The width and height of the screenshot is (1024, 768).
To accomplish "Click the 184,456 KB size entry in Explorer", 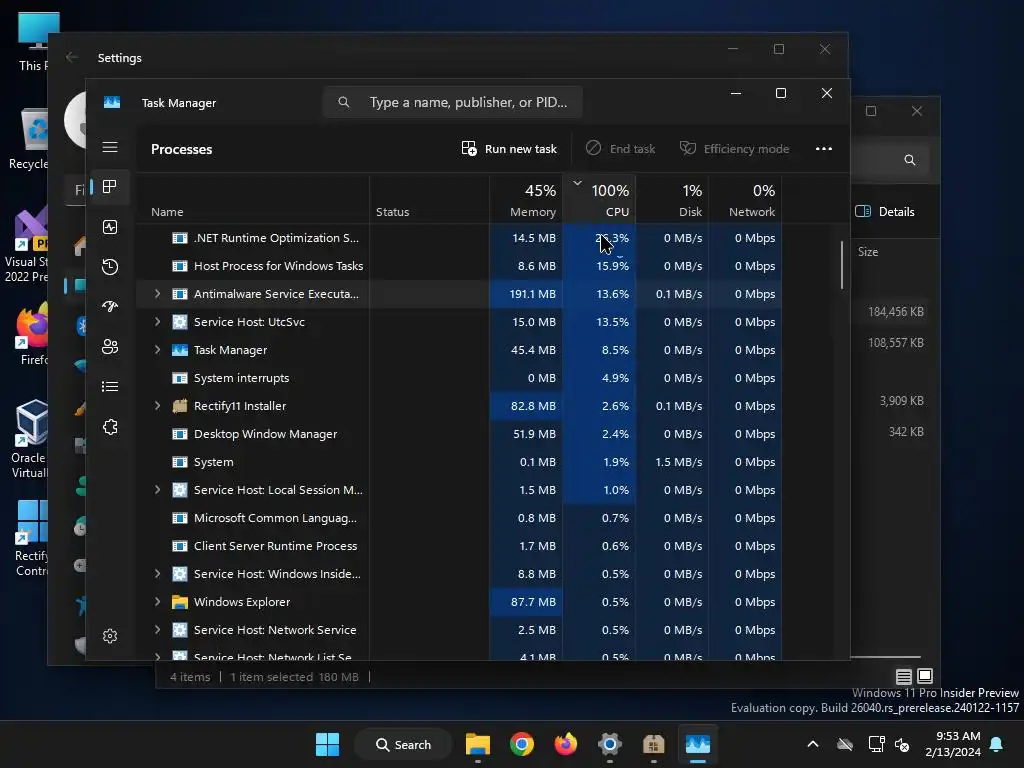I will coord(895,312).
